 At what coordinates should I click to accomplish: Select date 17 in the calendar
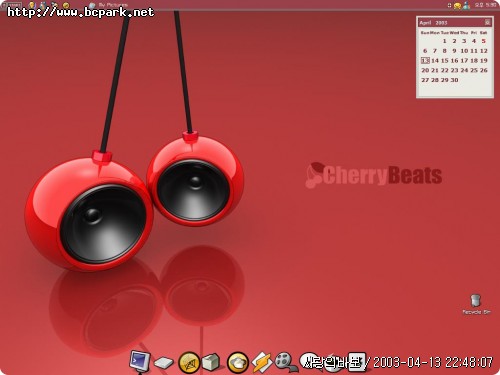coord(464,60)
